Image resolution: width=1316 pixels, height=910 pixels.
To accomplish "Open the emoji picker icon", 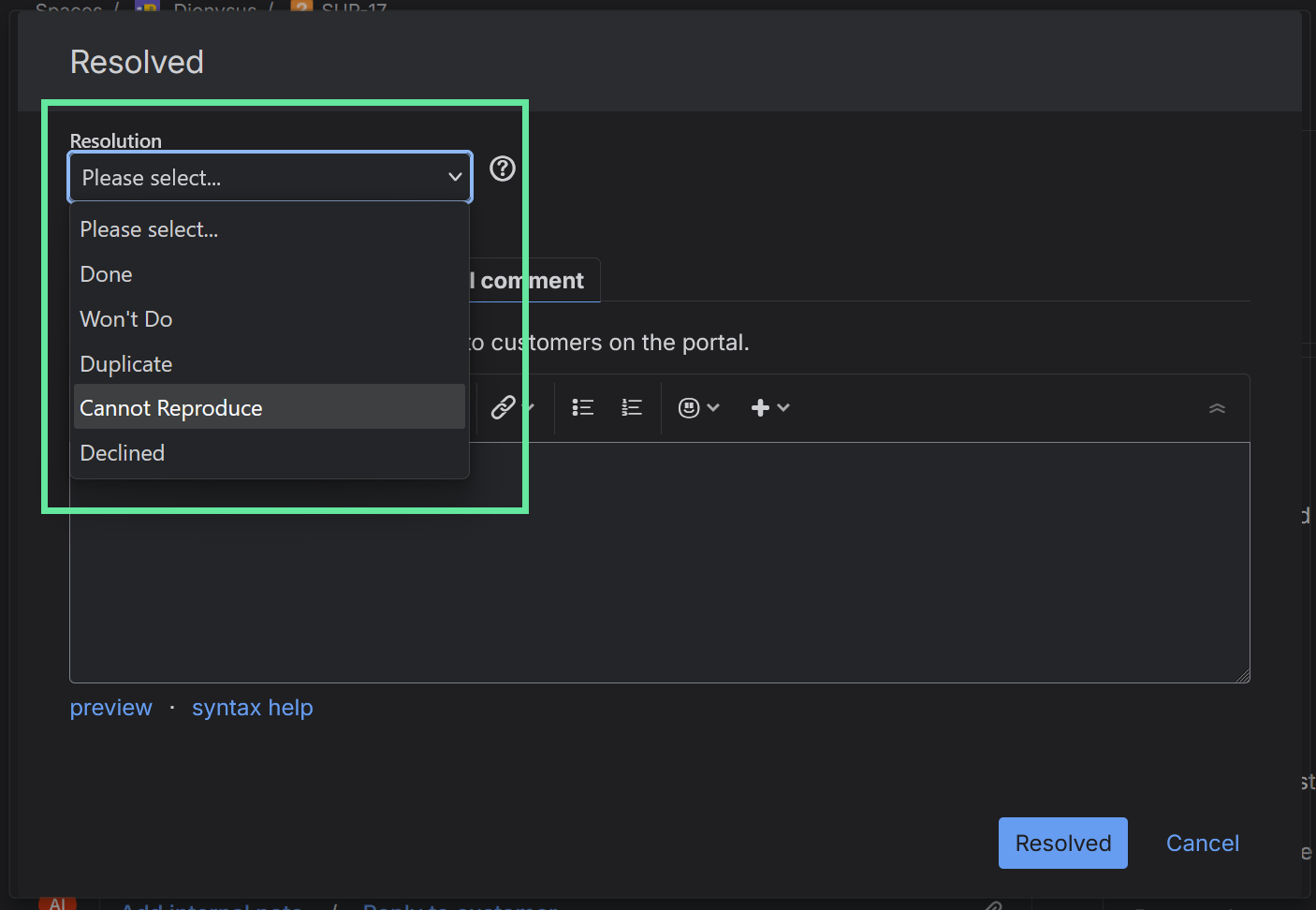I will [x=689, y=407].
